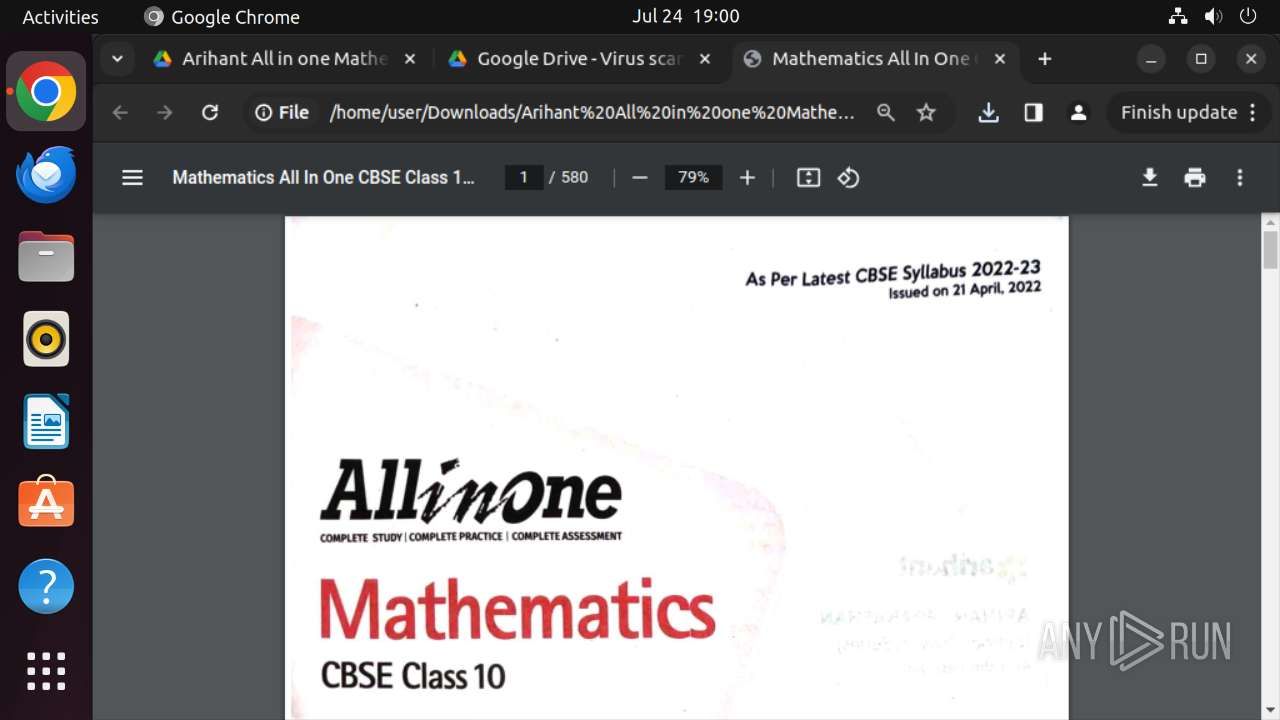Bookmark this tab with star icon
Viewport: 1280px width, 720px height.
[927, 113]
